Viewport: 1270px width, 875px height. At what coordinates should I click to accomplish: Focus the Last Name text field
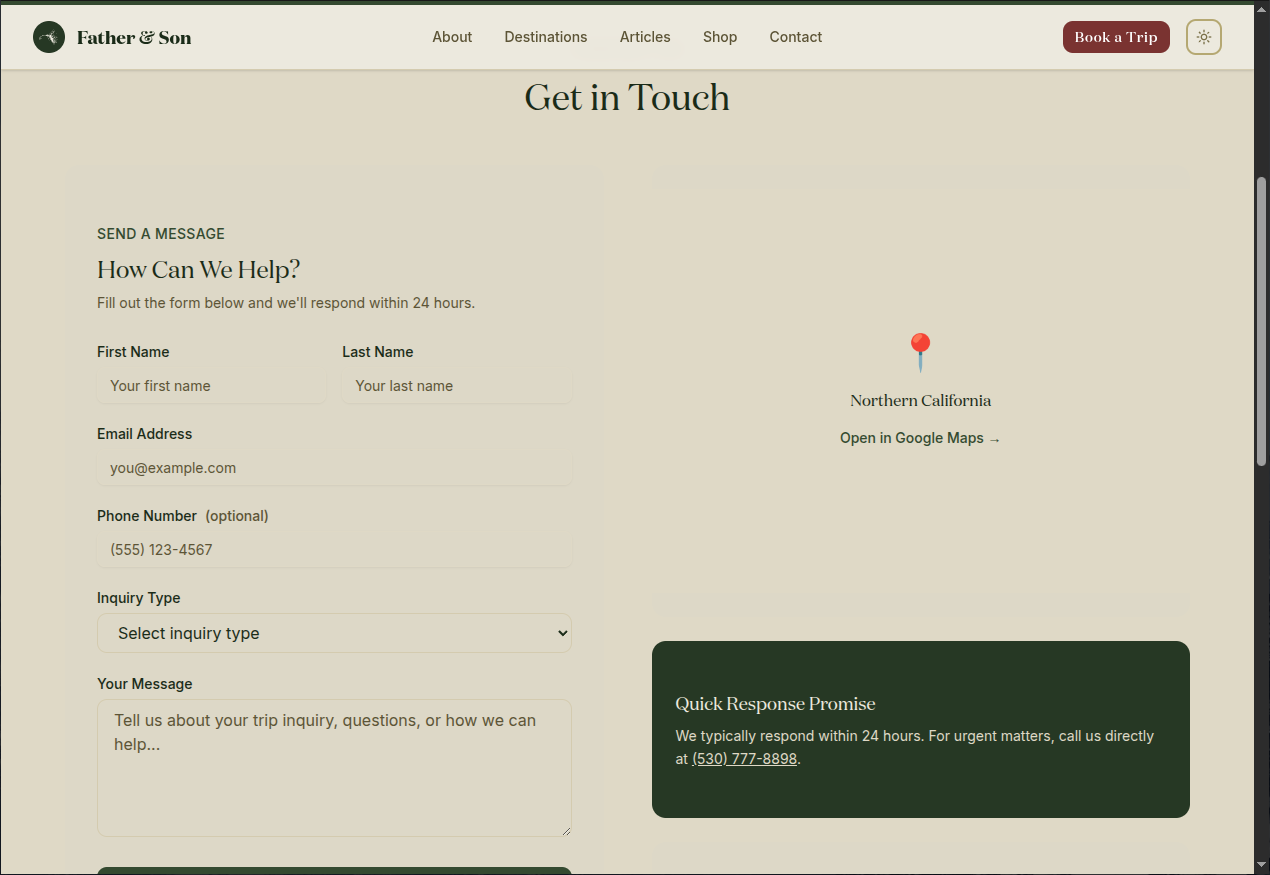pos(457,386)
